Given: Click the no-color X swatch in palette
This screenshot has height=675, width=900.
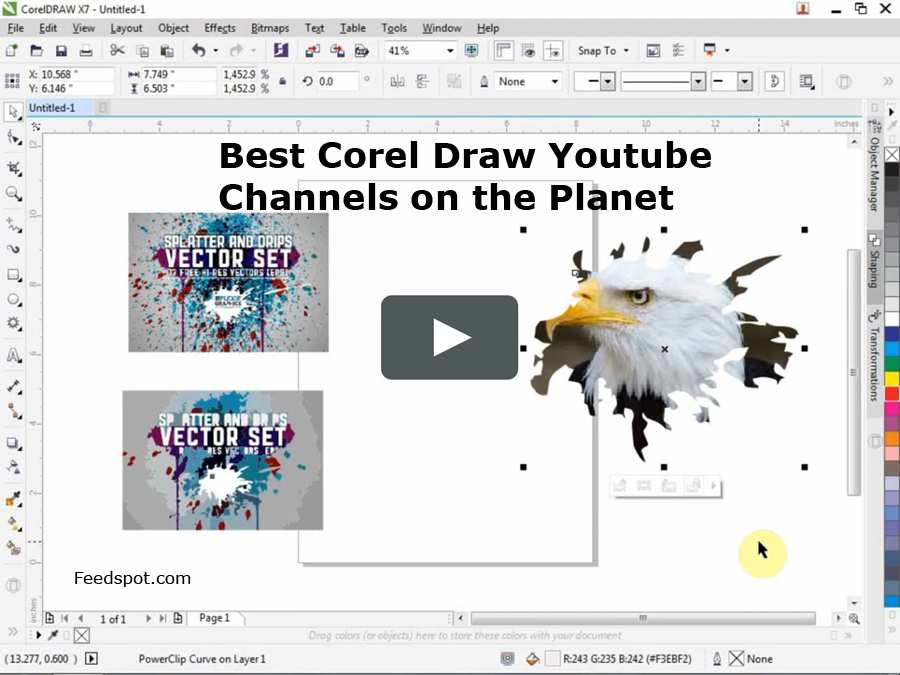Looking at the screenshot, I should coord(891,154).
